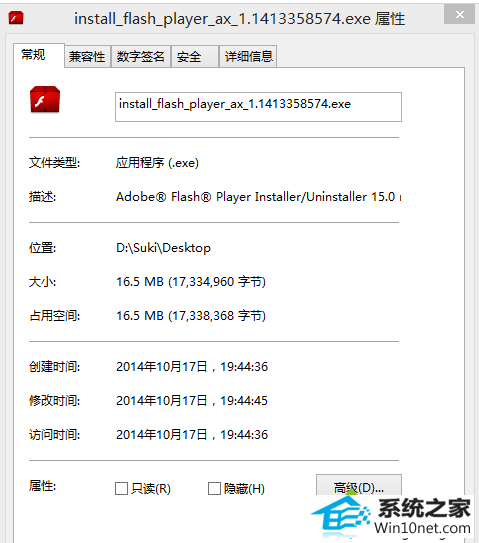Click the file name input field

258,107
